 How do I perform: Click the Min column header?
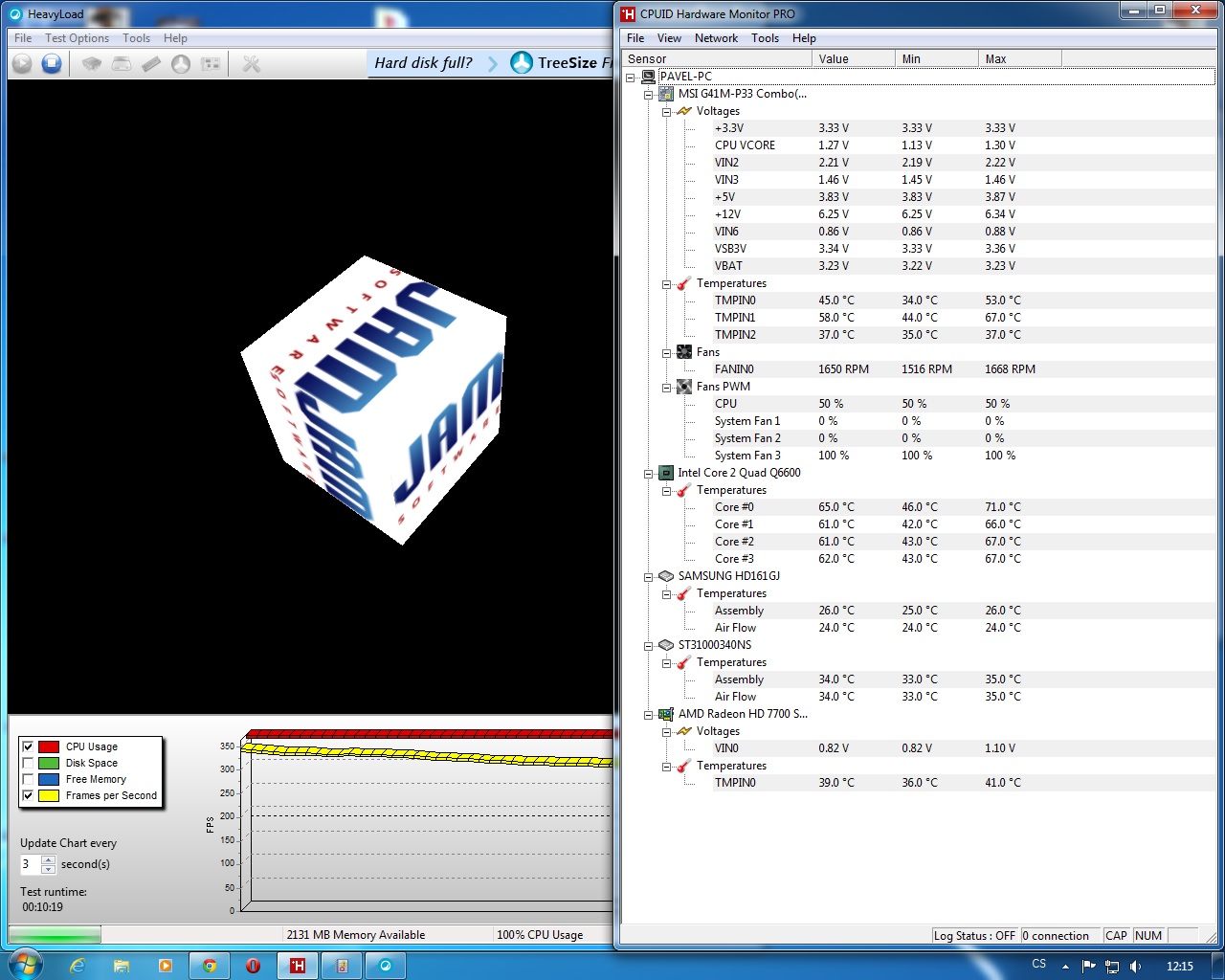pyautogui.click(x=937, y=58)
